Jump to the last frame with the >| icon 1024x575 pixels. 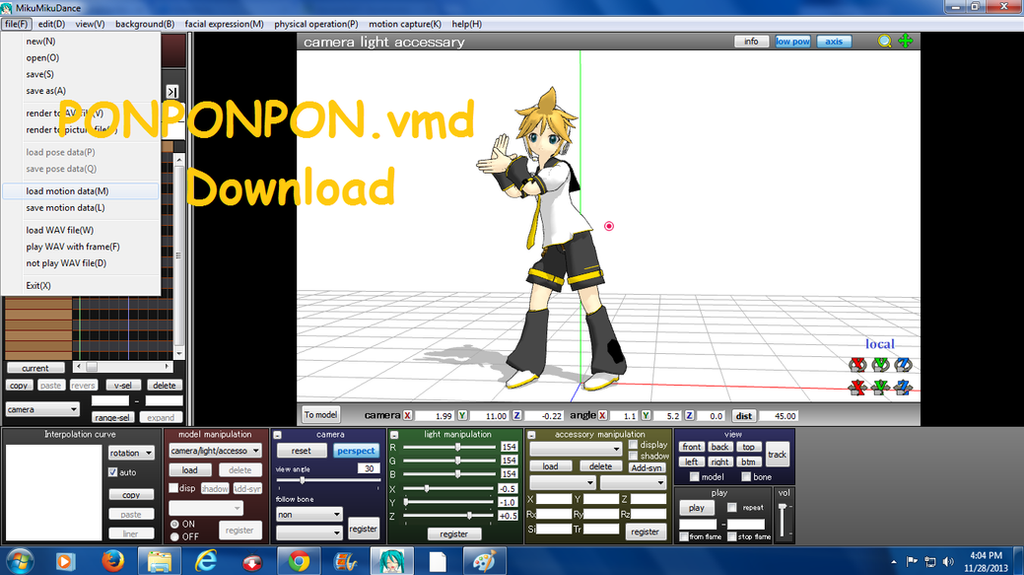coord(172,92)
